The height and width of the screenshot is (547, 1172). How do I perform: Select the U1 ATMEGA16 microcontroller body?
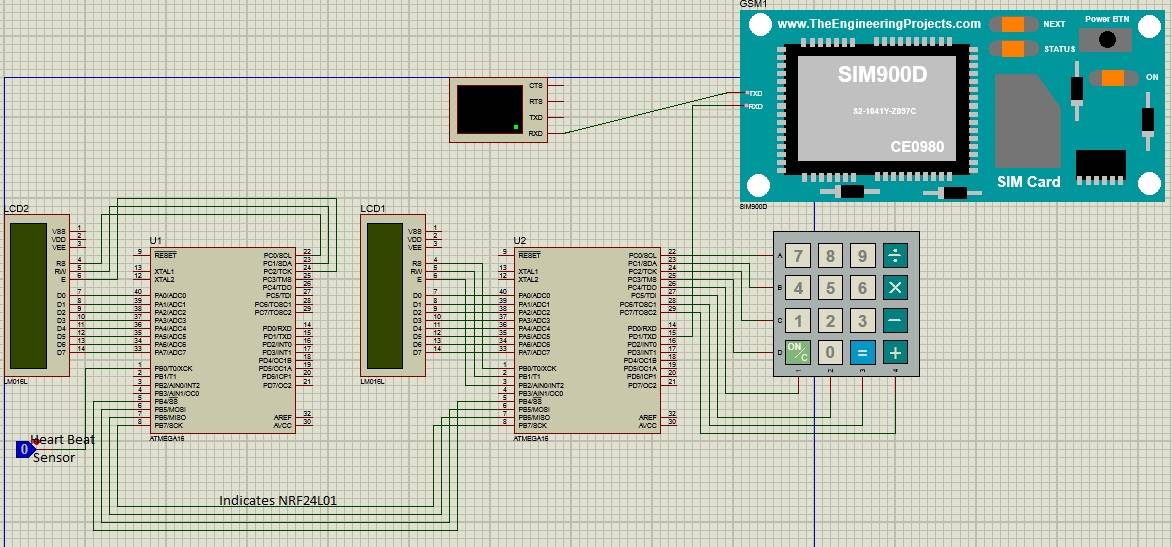click(223, 341)
